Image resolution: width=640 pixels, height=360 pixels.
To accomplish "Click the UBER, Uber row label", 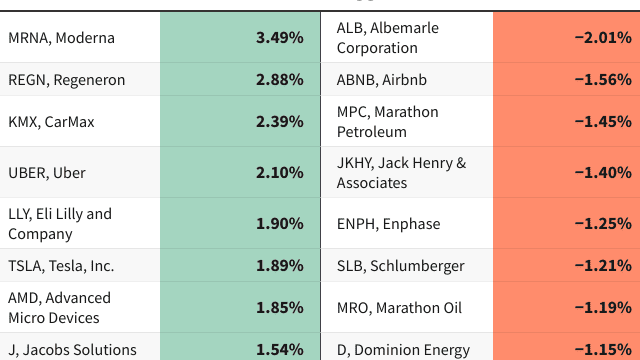I will coord(47,173).
